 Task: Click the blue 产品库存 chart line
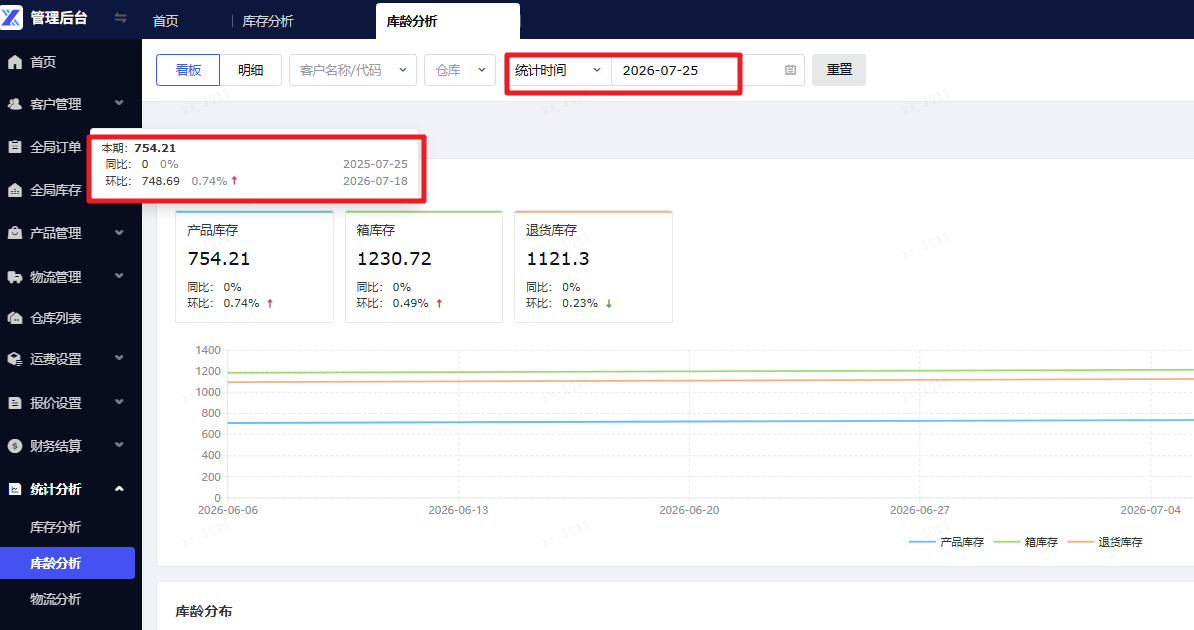point(711,421)
